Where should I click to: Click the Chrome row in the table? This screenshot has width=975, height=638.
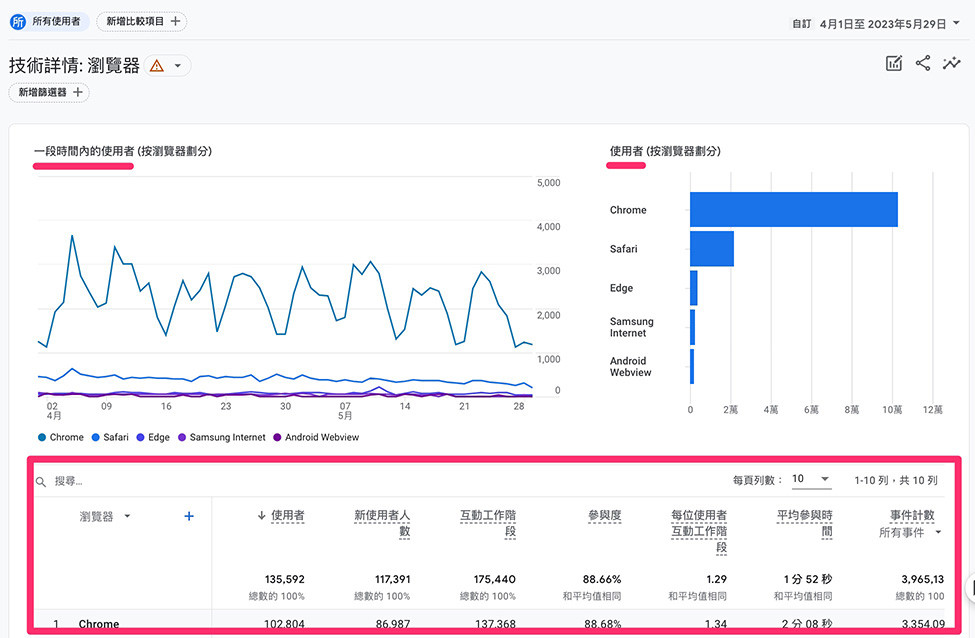(489, 624)
